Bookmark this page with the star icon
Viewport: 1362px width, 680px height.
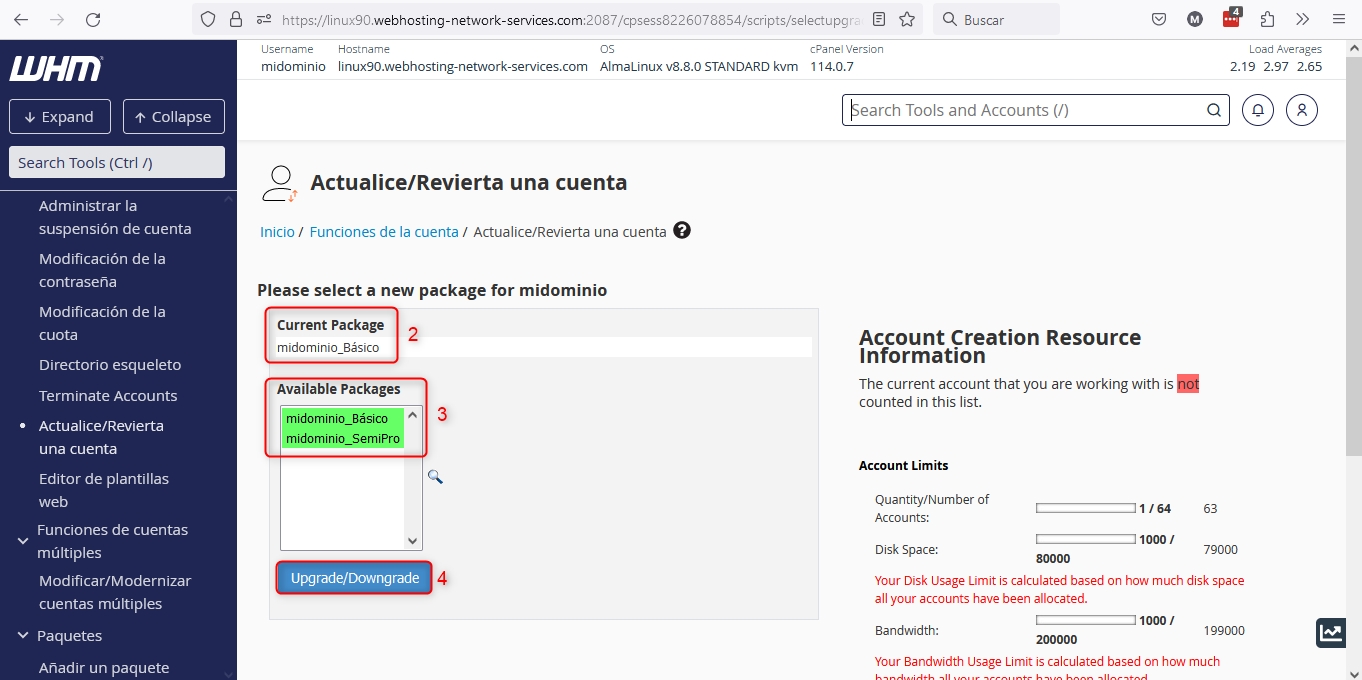(907, 19)
